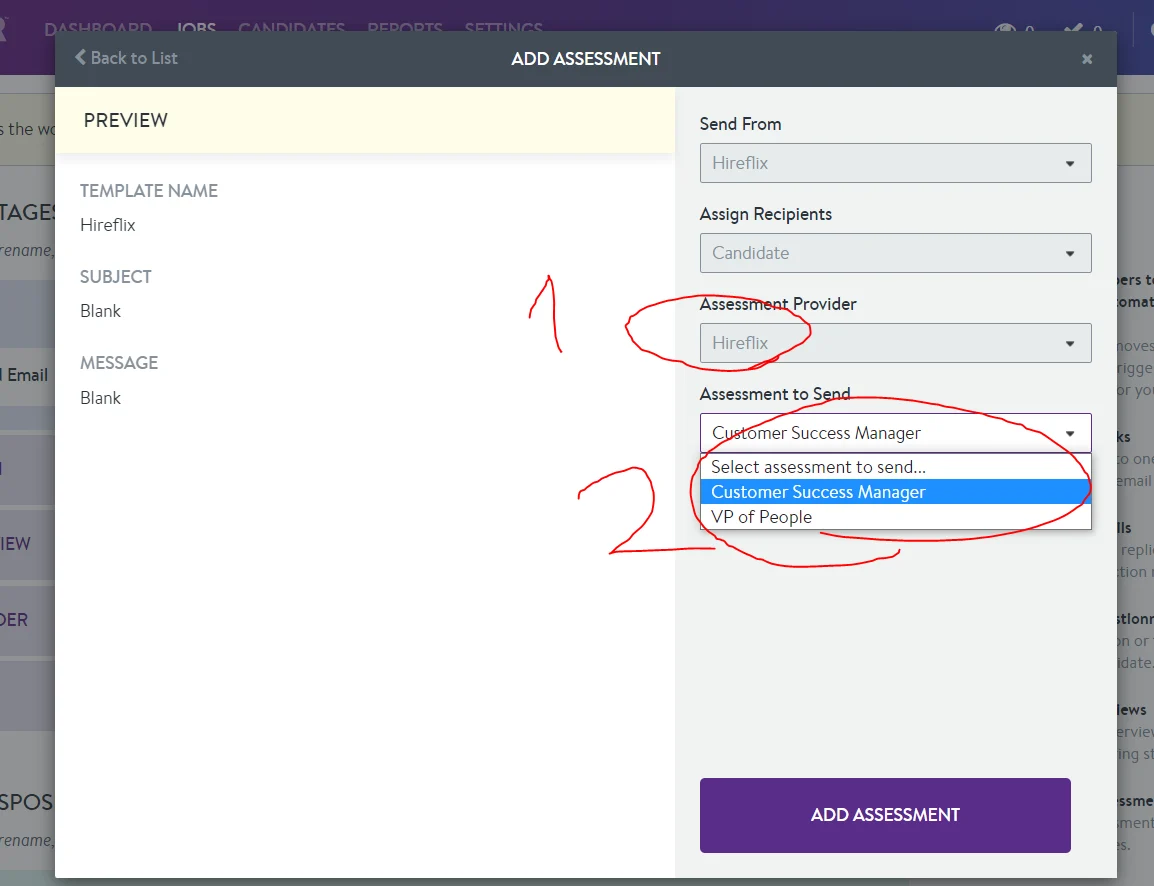Open the Reports nav item behind dialog
Viewport: 1154px width, 886px height.
click(x=405, y=27)
